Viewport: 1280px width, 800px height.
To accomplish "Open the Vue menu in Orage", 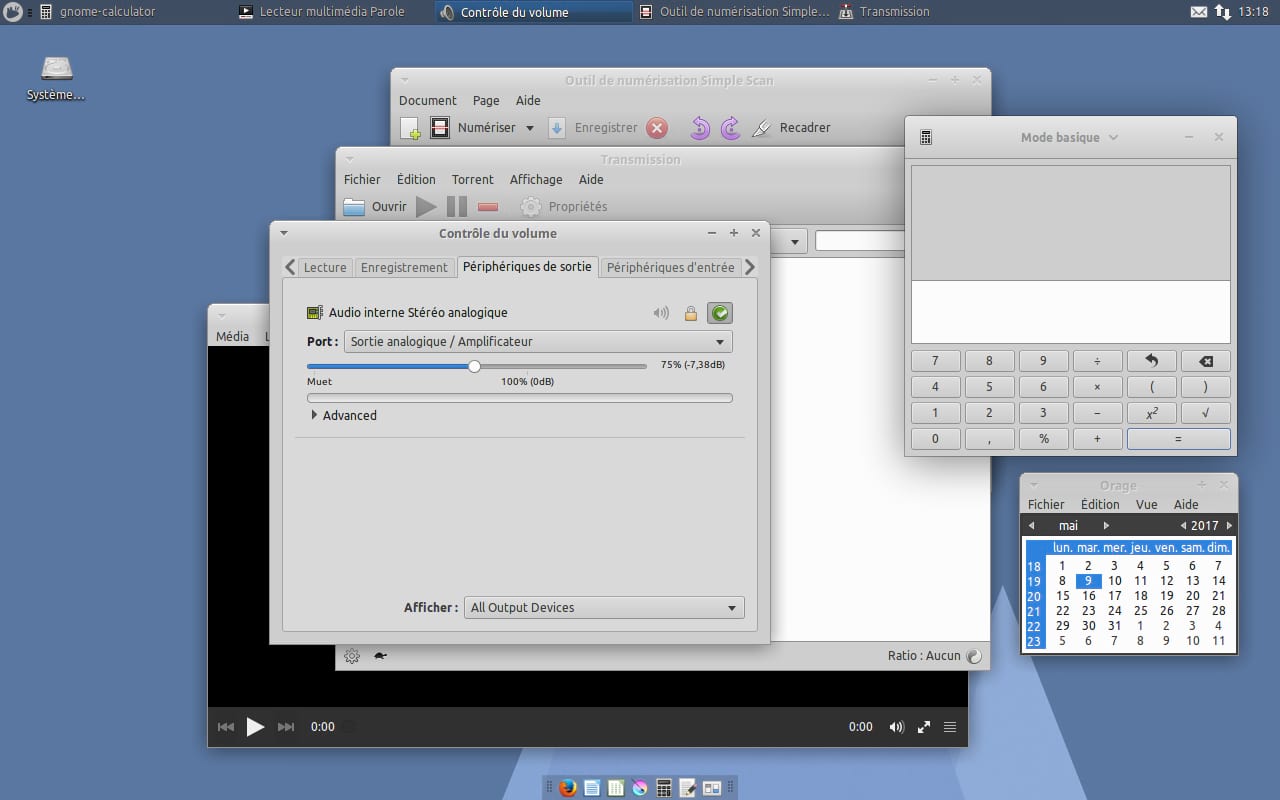I will (x=1146, y=505).
